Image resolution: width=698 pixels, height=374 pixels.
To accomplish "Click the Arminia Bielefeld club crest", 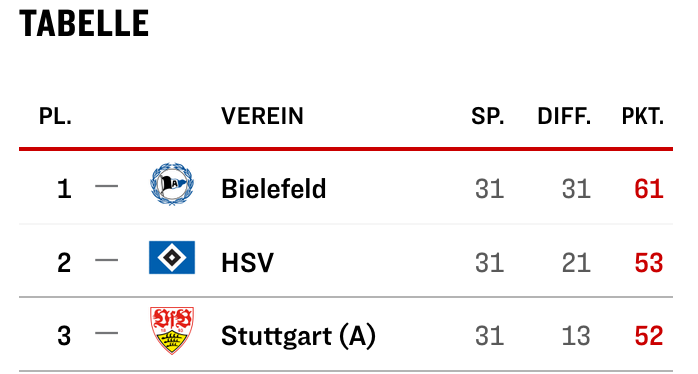I will [172, 184].
